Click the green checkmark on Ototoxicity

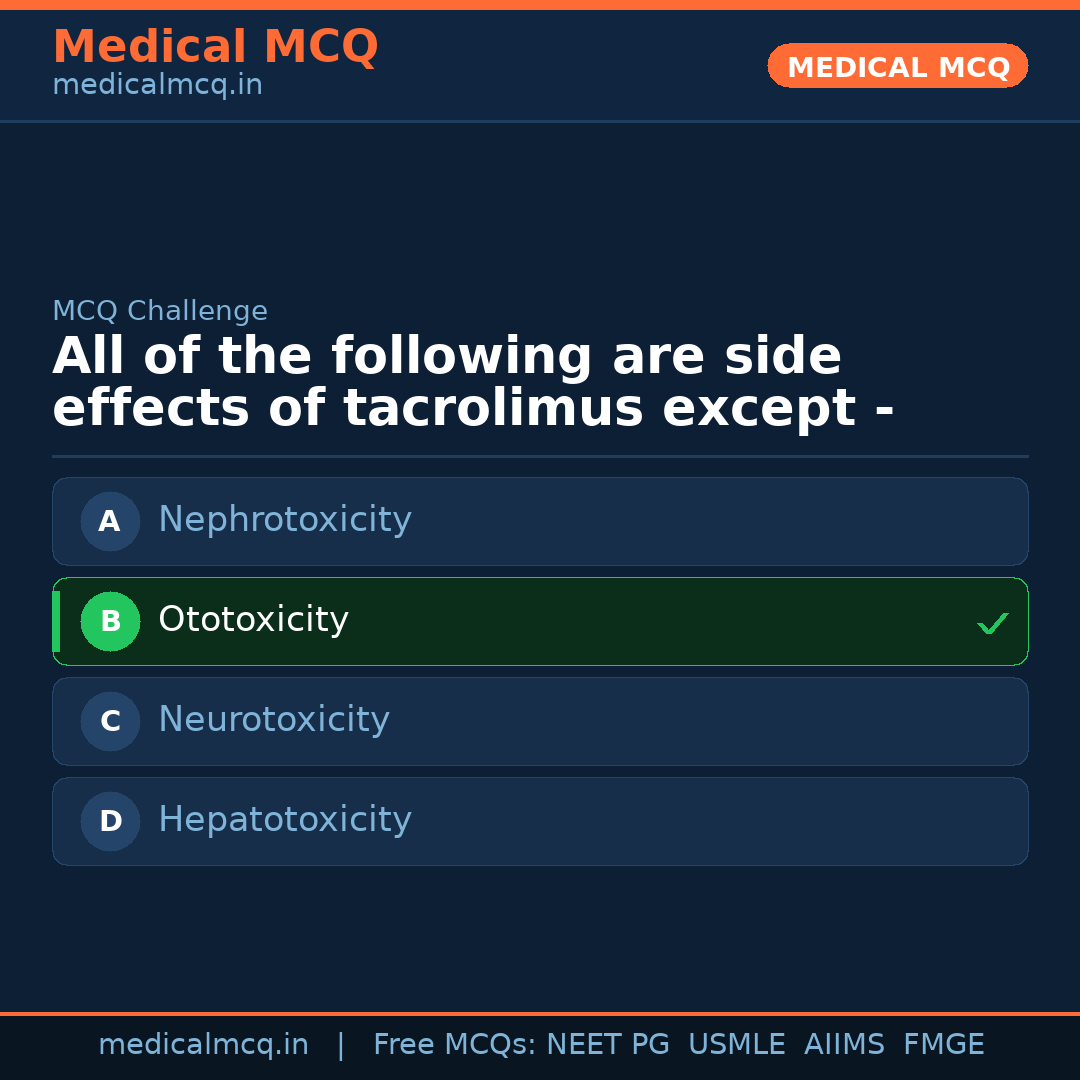[x=993, y=622]
